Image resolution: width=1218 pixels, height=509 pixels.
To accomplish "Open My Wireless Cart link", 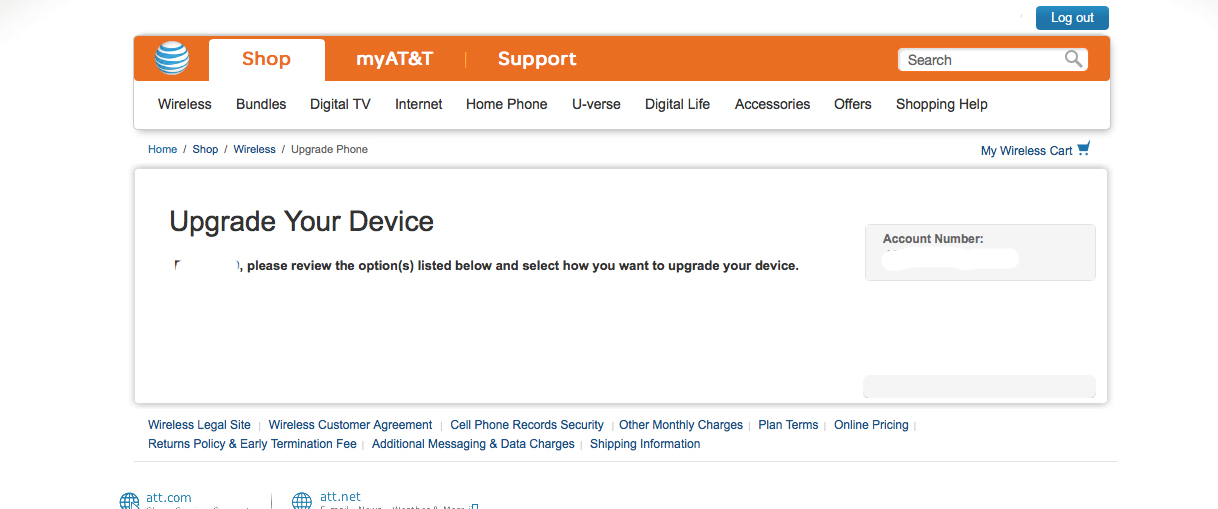I will pos(1026,151).
